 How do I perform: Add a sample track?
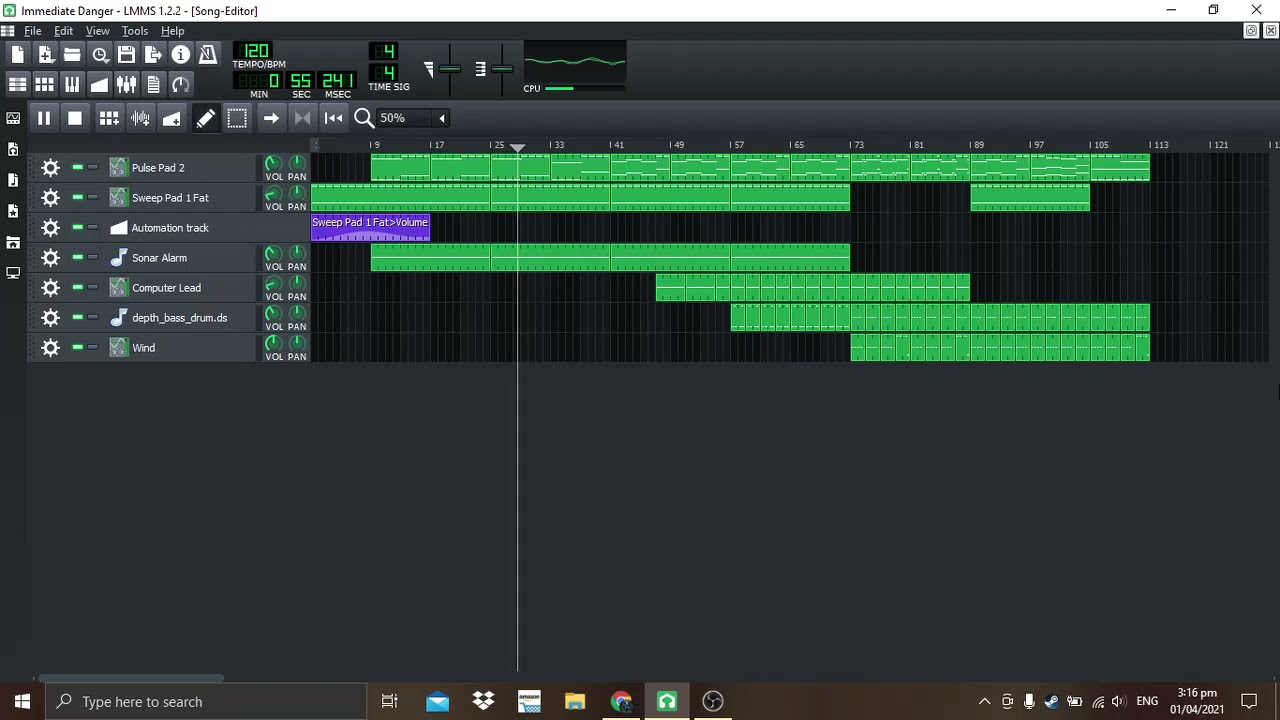140,118
